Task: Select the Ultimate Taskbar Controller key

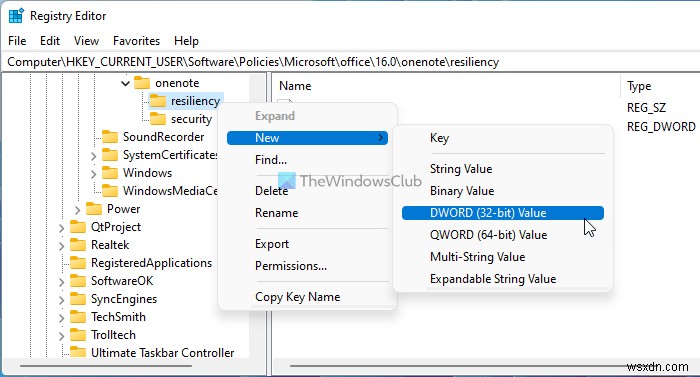Action: (x=162, y=352)
